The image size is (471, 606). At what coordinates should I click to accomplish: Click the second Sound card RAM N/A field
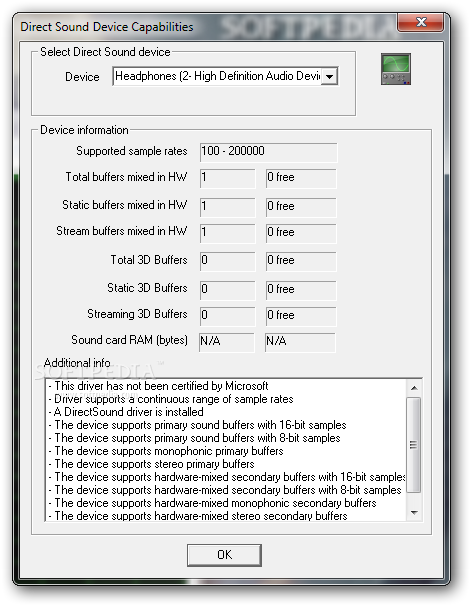[300, 342]
